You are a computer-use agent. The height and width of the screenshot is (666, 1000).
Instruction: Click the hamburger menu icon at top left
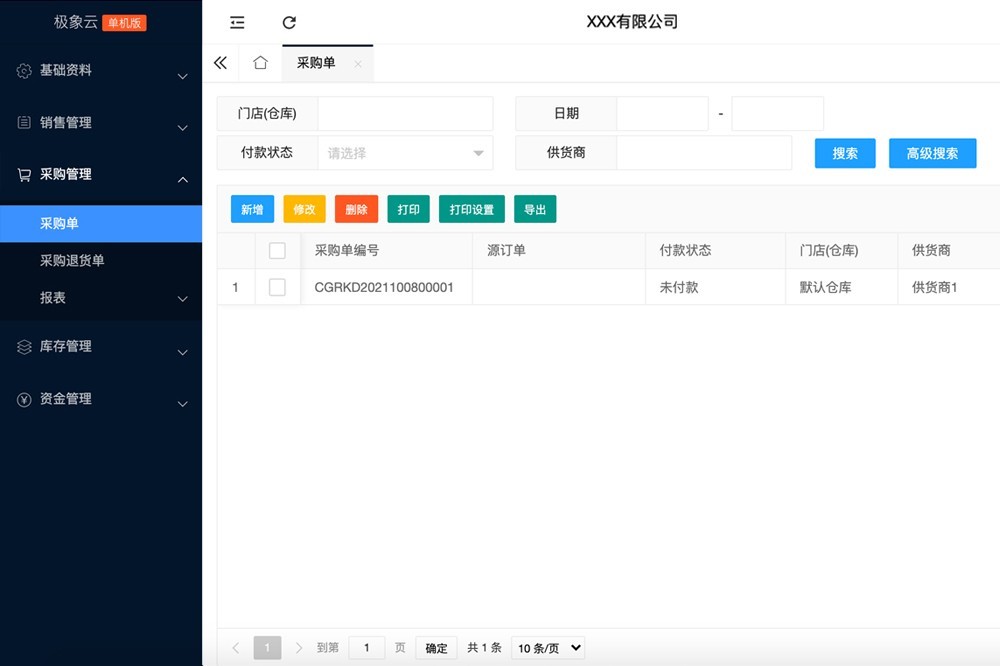pos(236,22)
